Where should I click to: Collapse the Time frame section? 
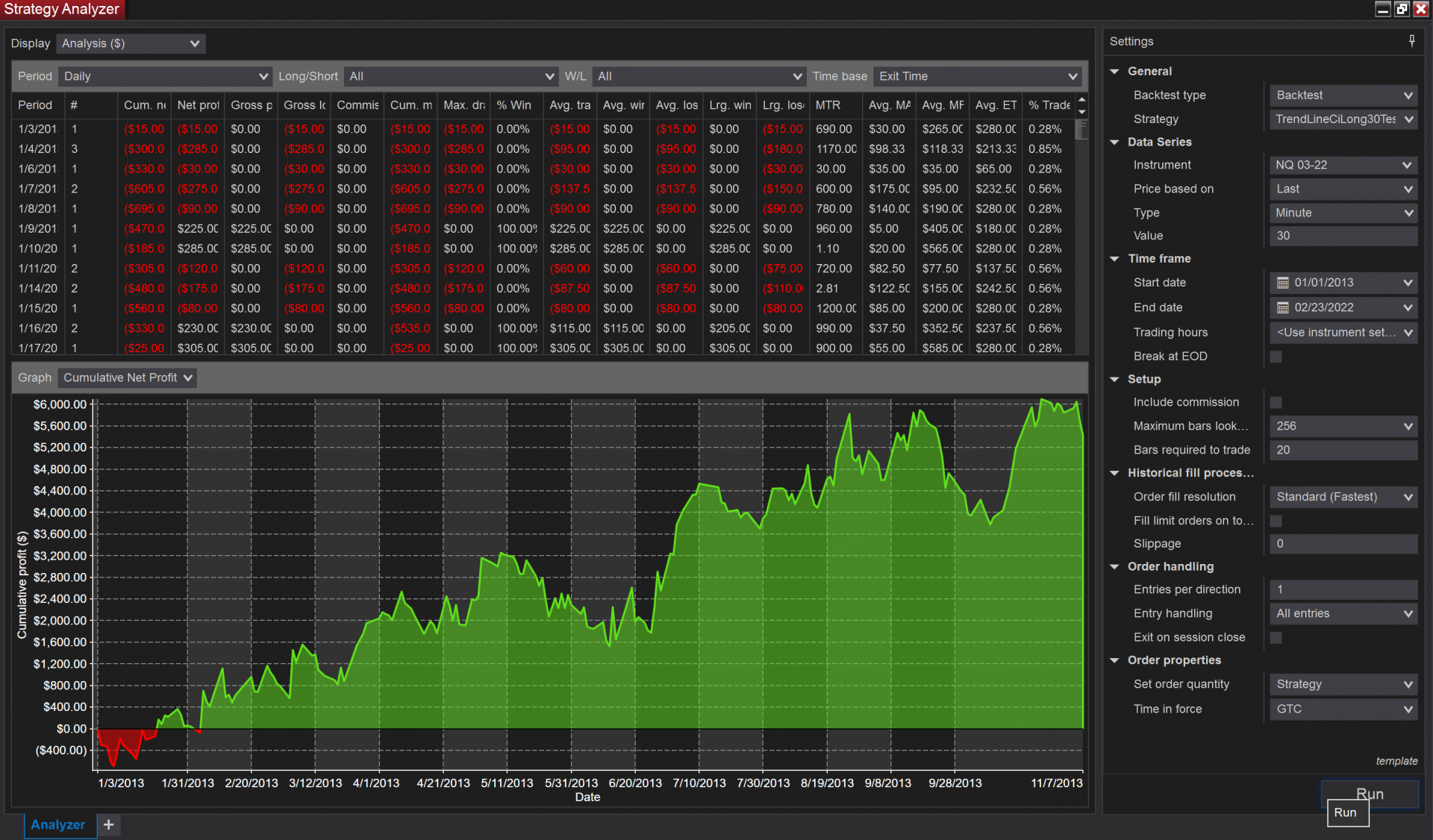pyautogui.click(x=1114, y=259)
